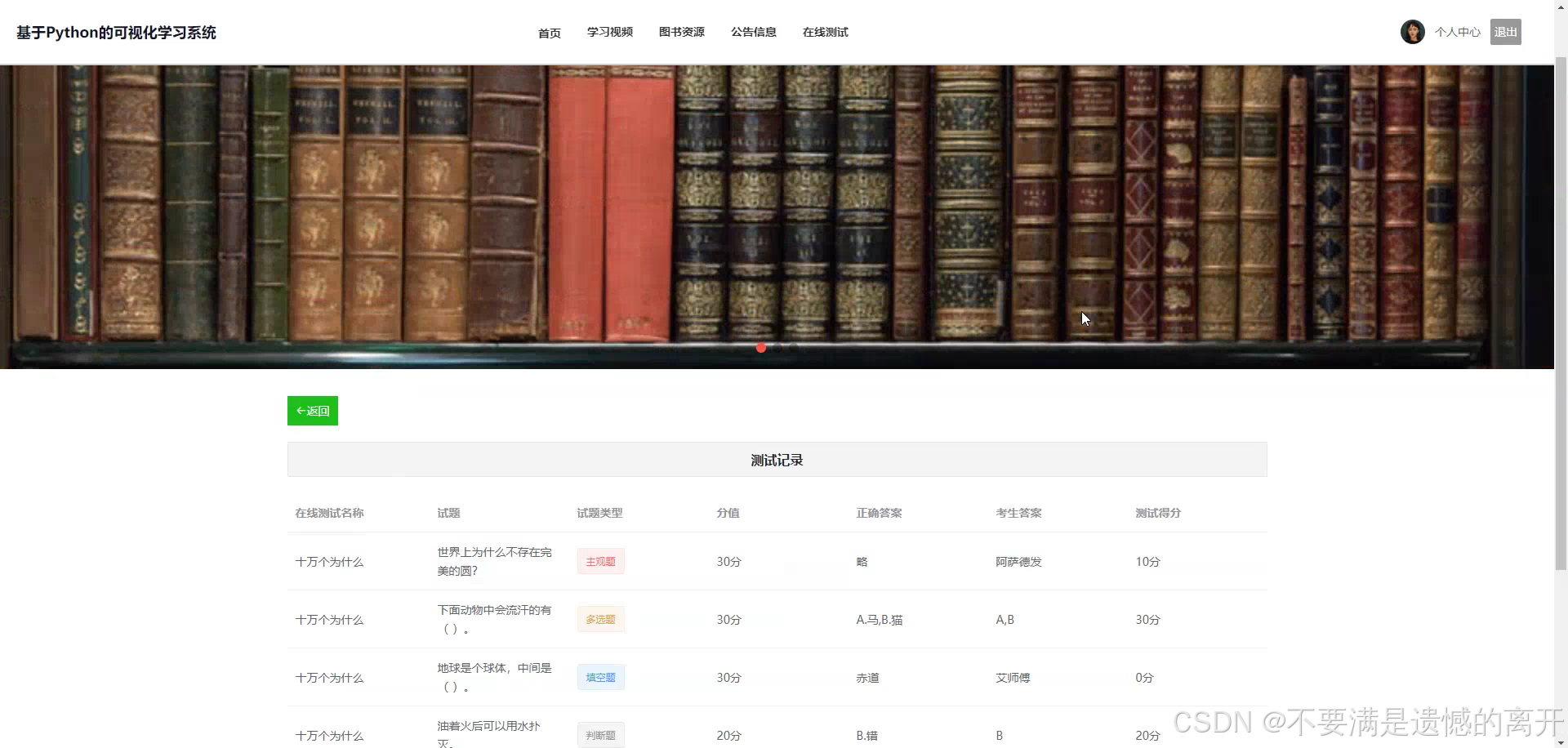Go to the 在线测试 section
Image resolution: width=1568 pixels, height=748 pixels.
pos(825,32)
